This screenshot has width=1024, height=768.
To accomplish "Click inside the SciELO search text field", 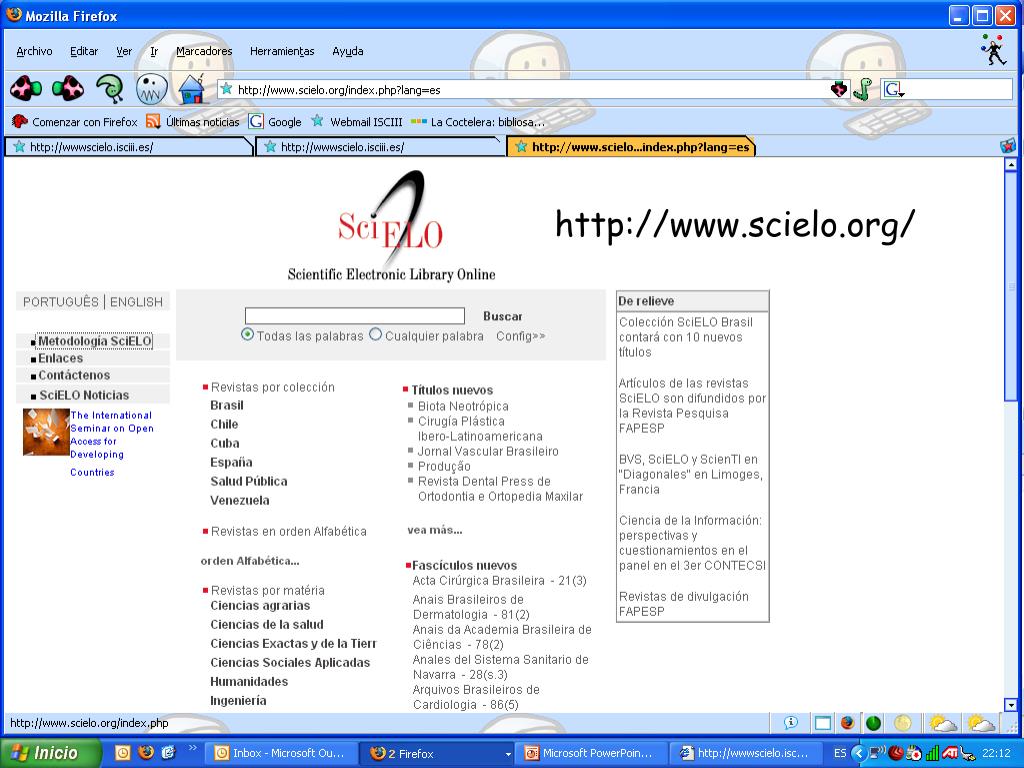I will point(355,316).
